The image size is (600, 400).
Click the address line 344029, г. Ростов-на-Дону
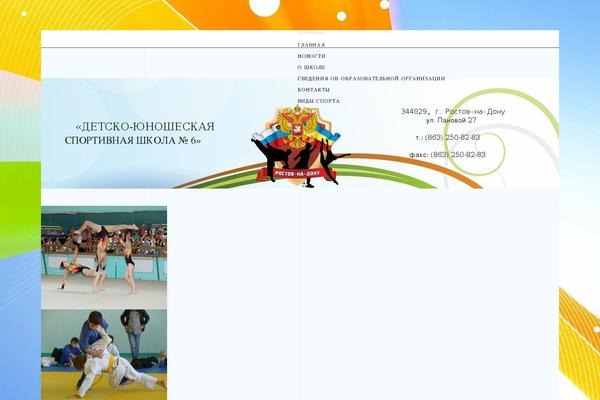point(453,111)
